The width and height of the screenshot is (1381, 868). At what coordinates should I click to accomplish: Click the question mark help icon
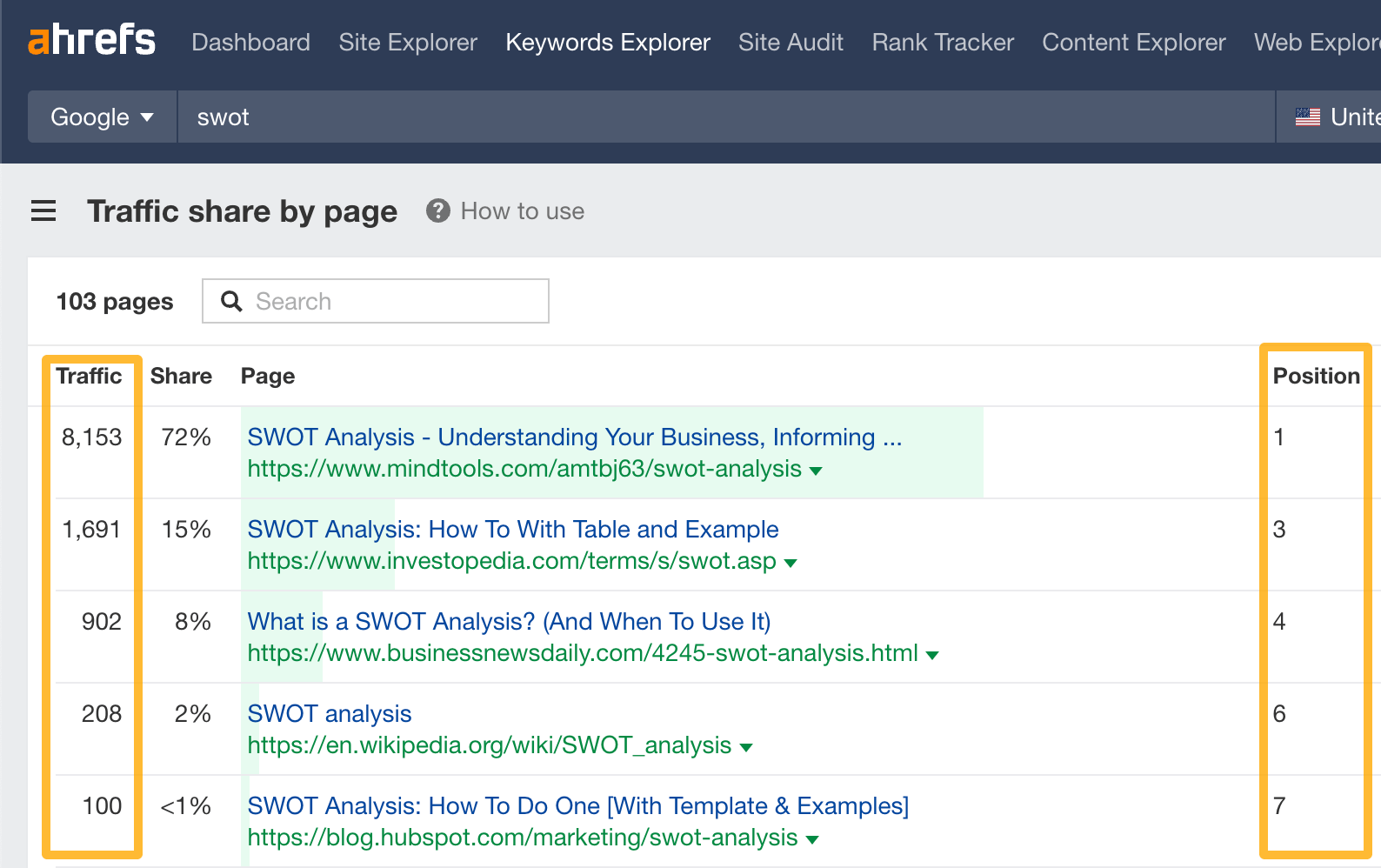[437, 211]
